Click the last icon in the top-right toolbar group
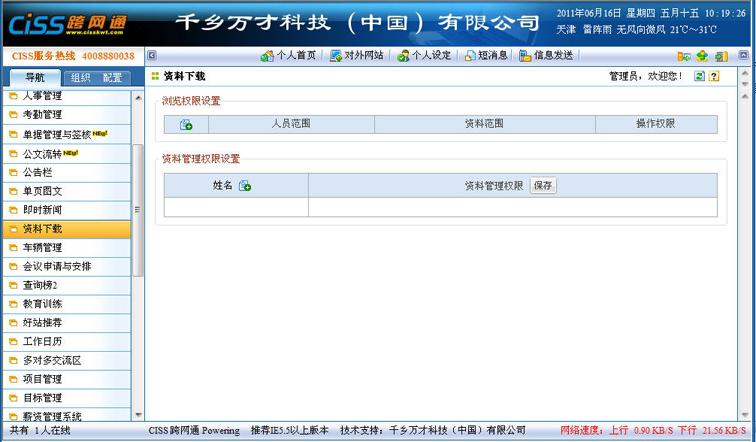756x442 pixels. (x=721, y=56)
